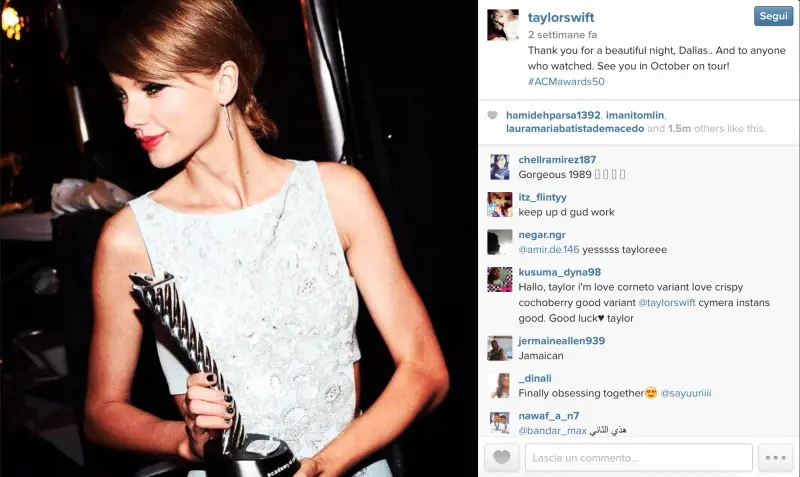Focus the 'Lascia un commento...' comment field
The width and height of the screenshot is (800, 477).
639,458
